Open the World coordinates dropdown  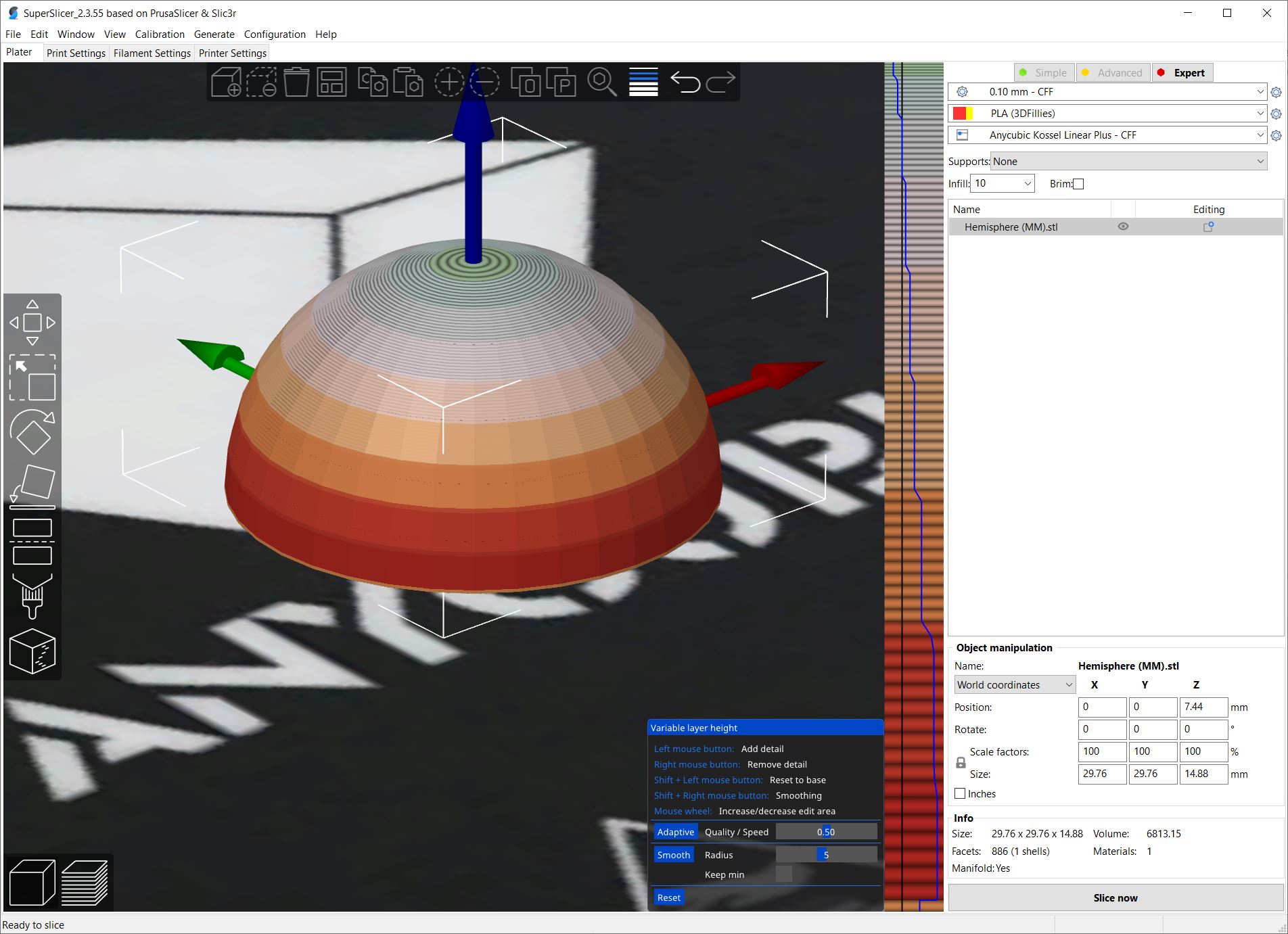tap(1015, 684)
